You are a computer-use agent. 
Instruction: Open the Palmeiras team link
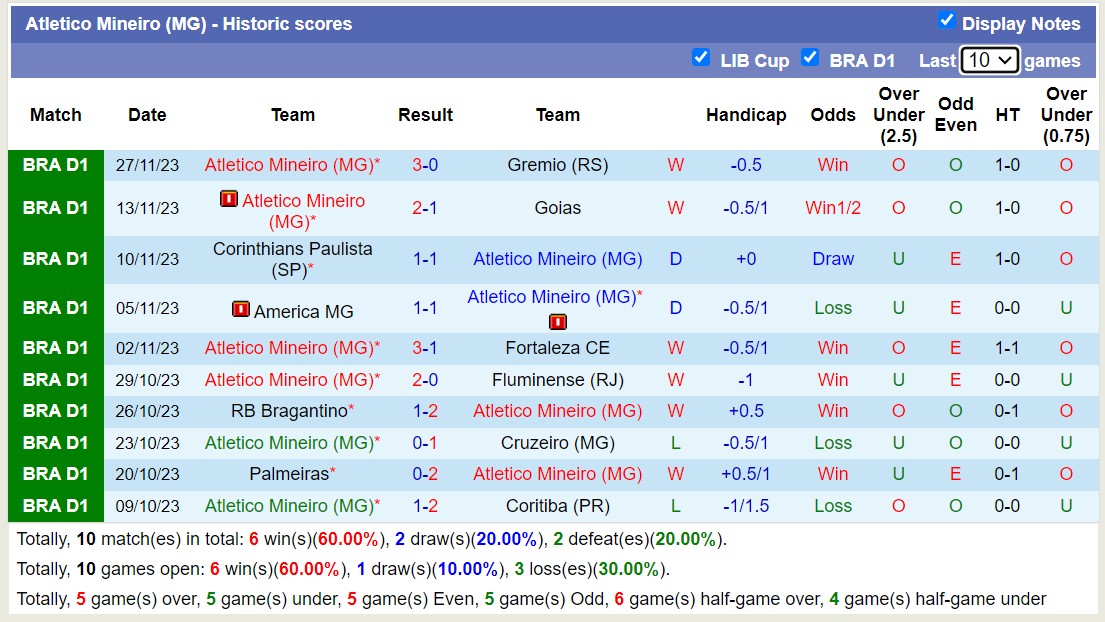(x=289, y=474)
